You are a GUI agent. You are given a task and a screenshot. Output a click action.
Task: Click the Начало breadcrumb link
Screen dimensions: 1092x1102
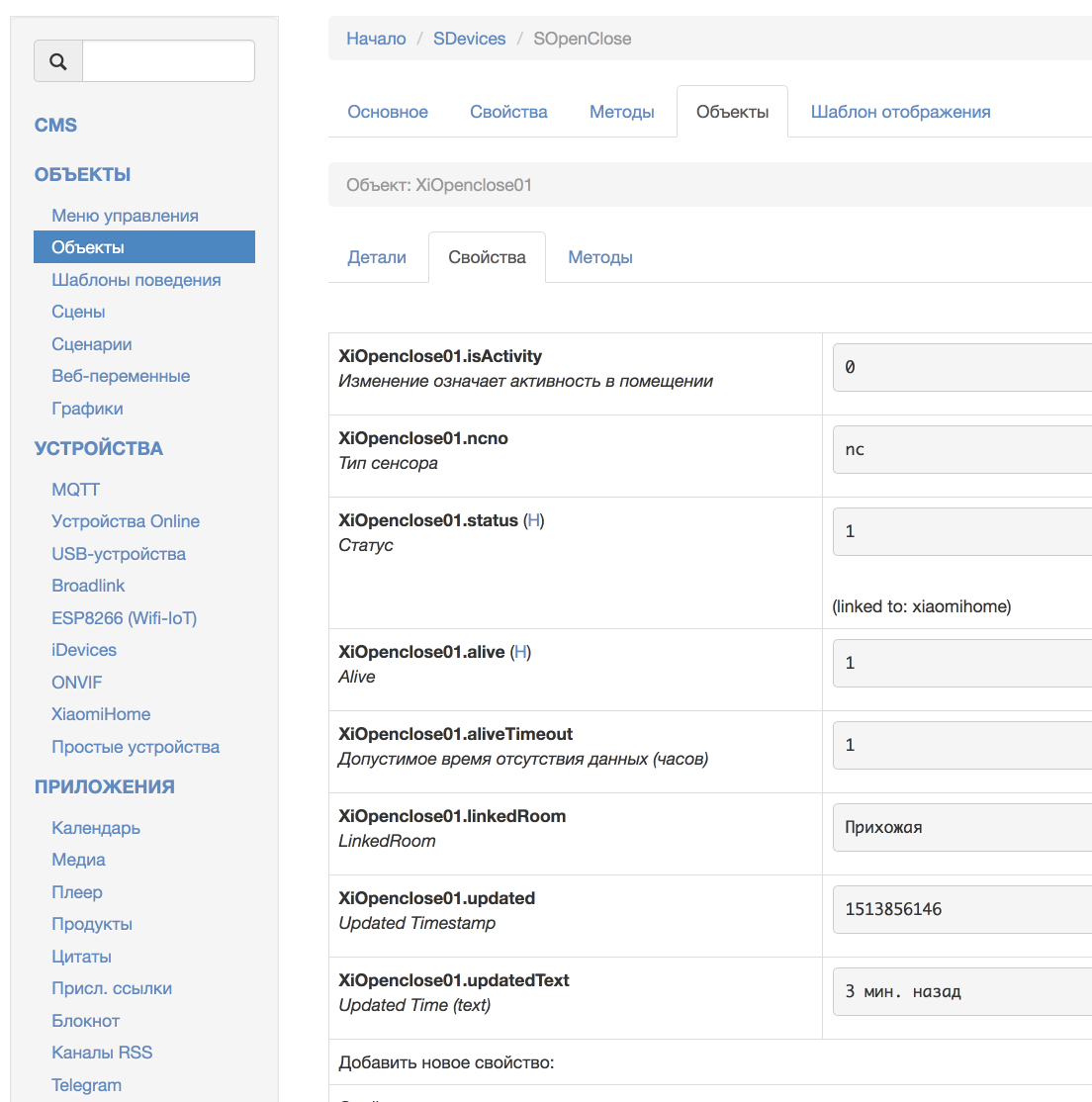tap(376, 39)
